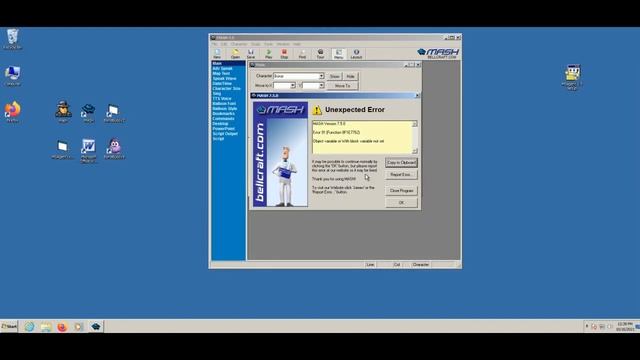The width and height of the screenshot is (640, 360).
Task: Click the Tour toolbar icon
Action: click(x=320, y=53)
